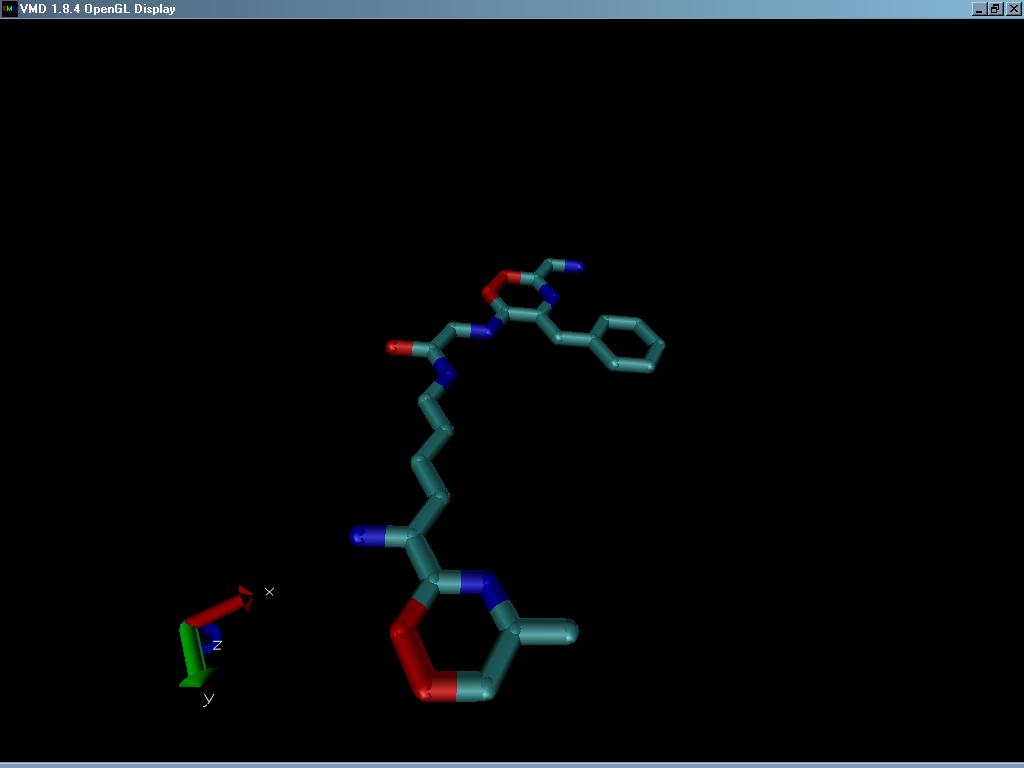Close the VMD OpenGL Display window
Viewport: 1024px width, 768px height.
1012,8
